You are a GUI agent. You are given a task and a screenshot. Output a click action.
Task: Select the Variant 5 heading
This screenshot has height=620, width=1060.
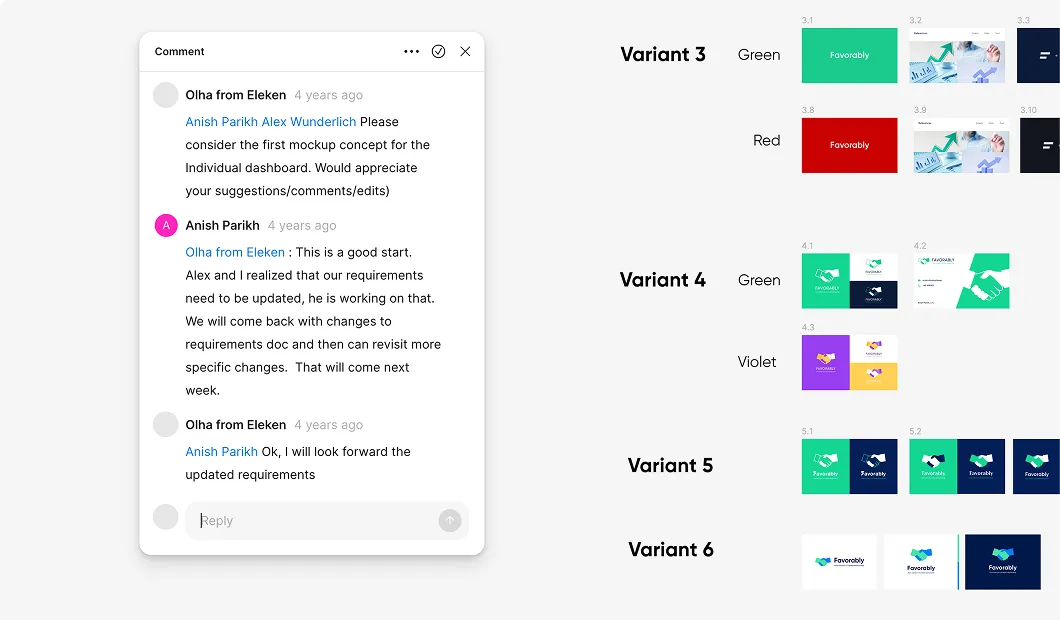tap(670, 465)
